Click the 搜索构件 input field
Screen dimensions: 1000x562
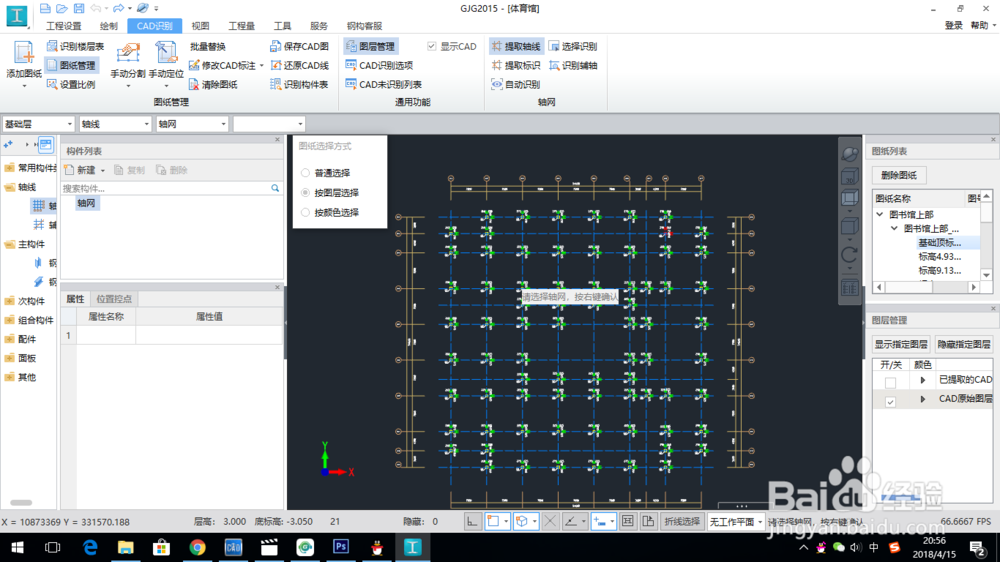pyautogui.click(x=166, y=188)
